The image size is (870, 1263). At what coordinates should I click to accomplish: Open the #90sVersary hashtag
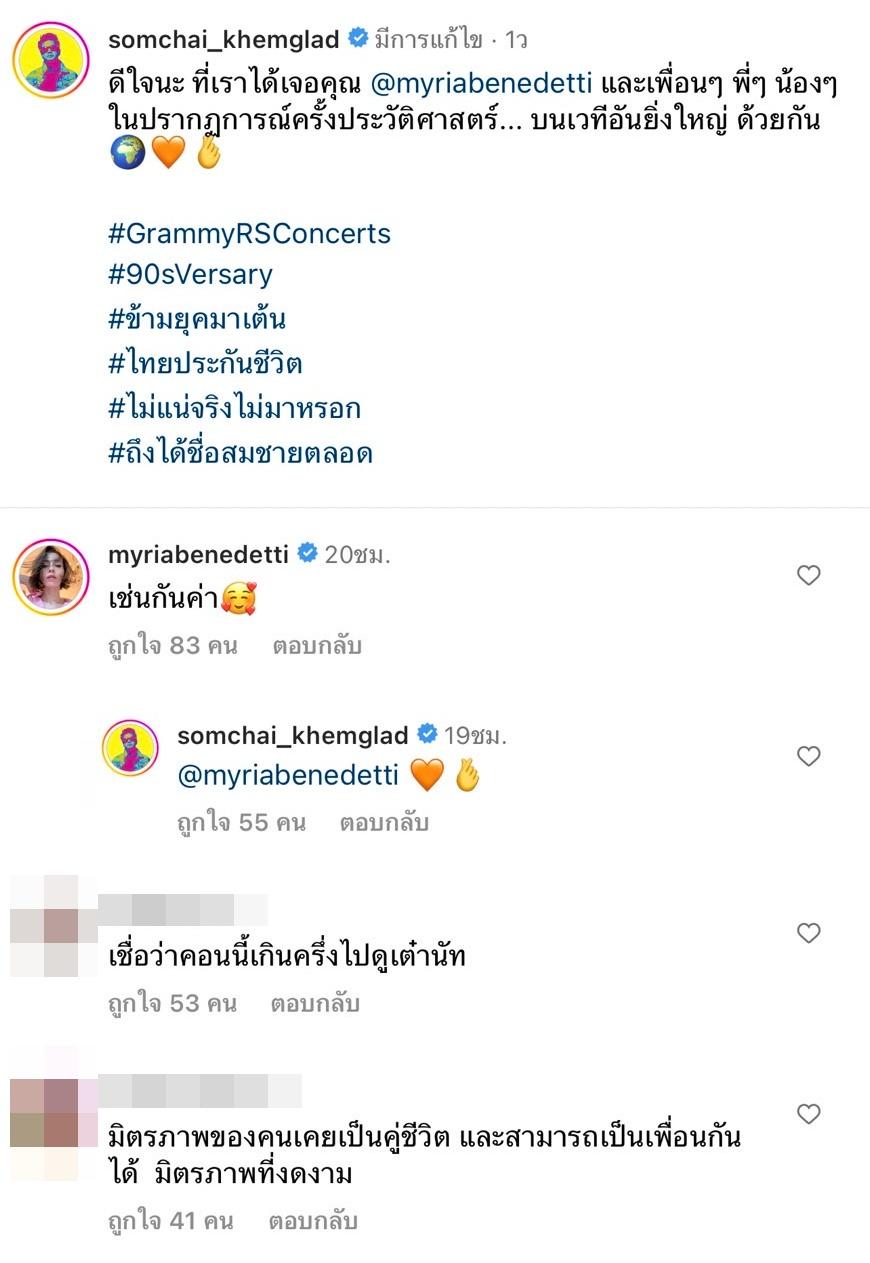tap(190, 274)
